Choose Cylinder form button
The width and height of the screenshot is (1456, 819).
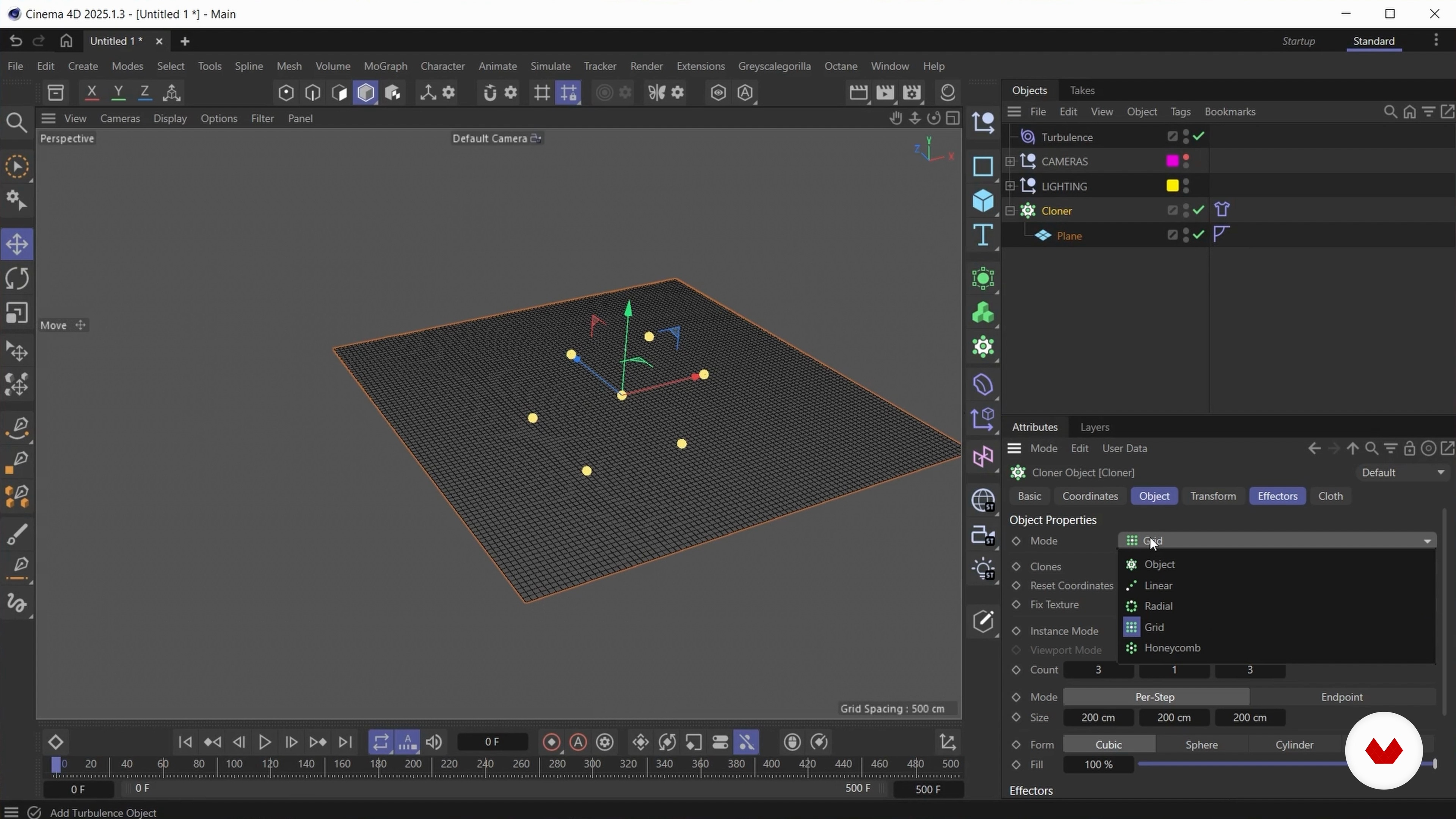pyautogui.click(x=1294, y=745)
